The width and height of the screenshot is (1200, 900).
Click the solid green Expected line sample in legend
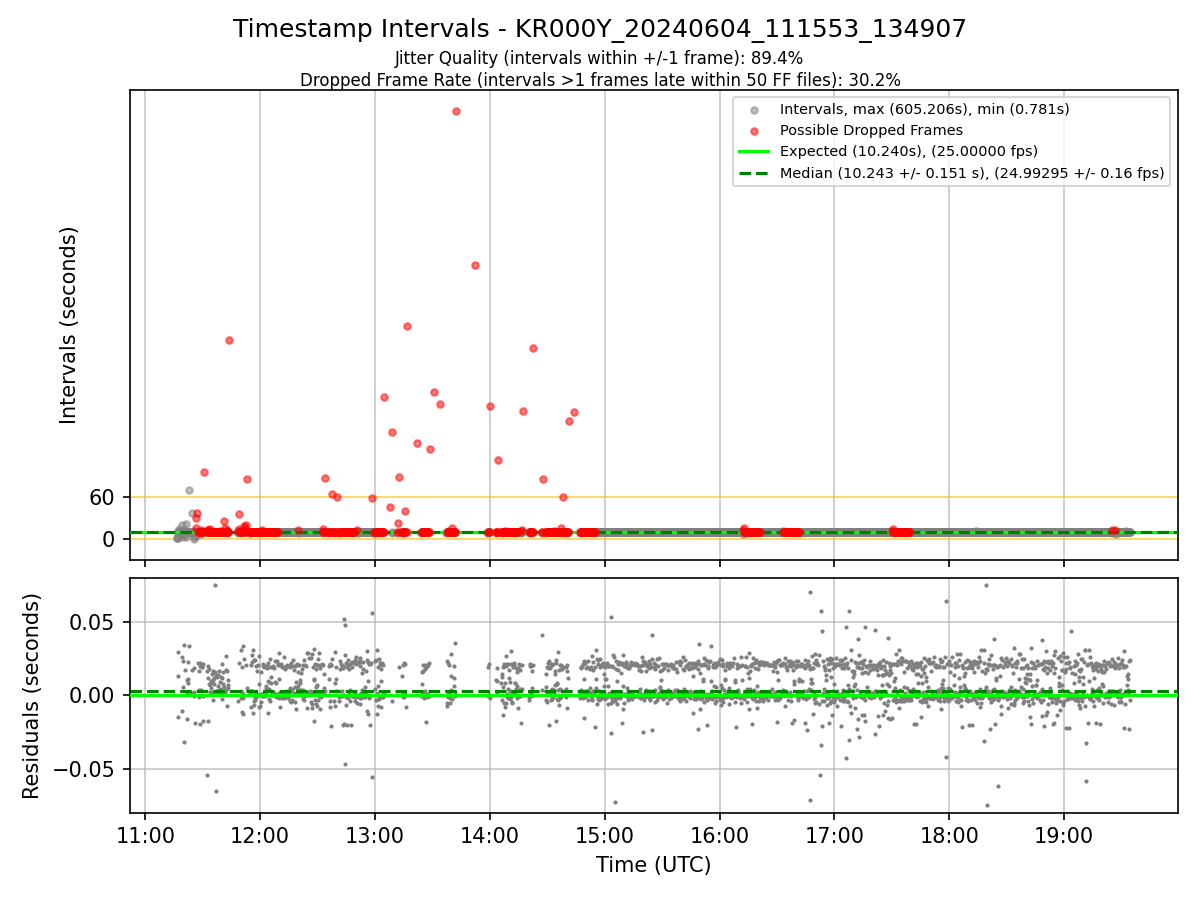754,152
